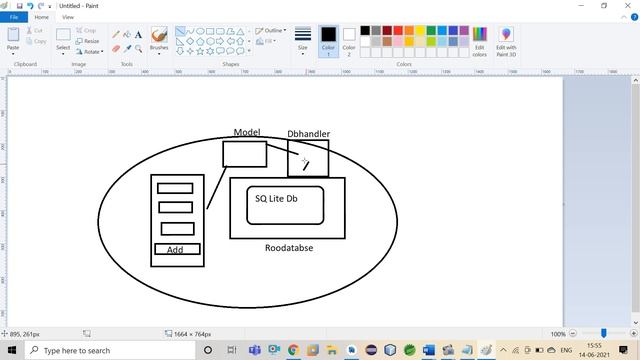640x360 pixels.
Task: Choose the Oval shape
Action: [200, 31]
